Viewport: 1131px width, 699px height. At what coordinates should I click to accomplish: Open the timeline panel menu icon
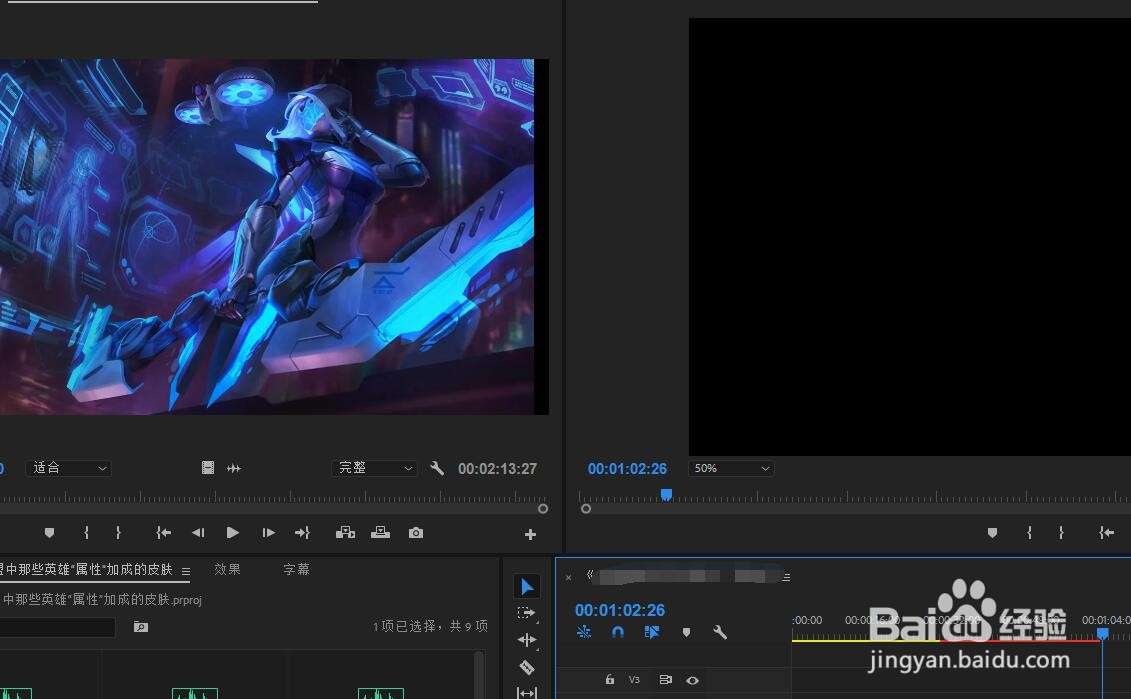point(786,577)
